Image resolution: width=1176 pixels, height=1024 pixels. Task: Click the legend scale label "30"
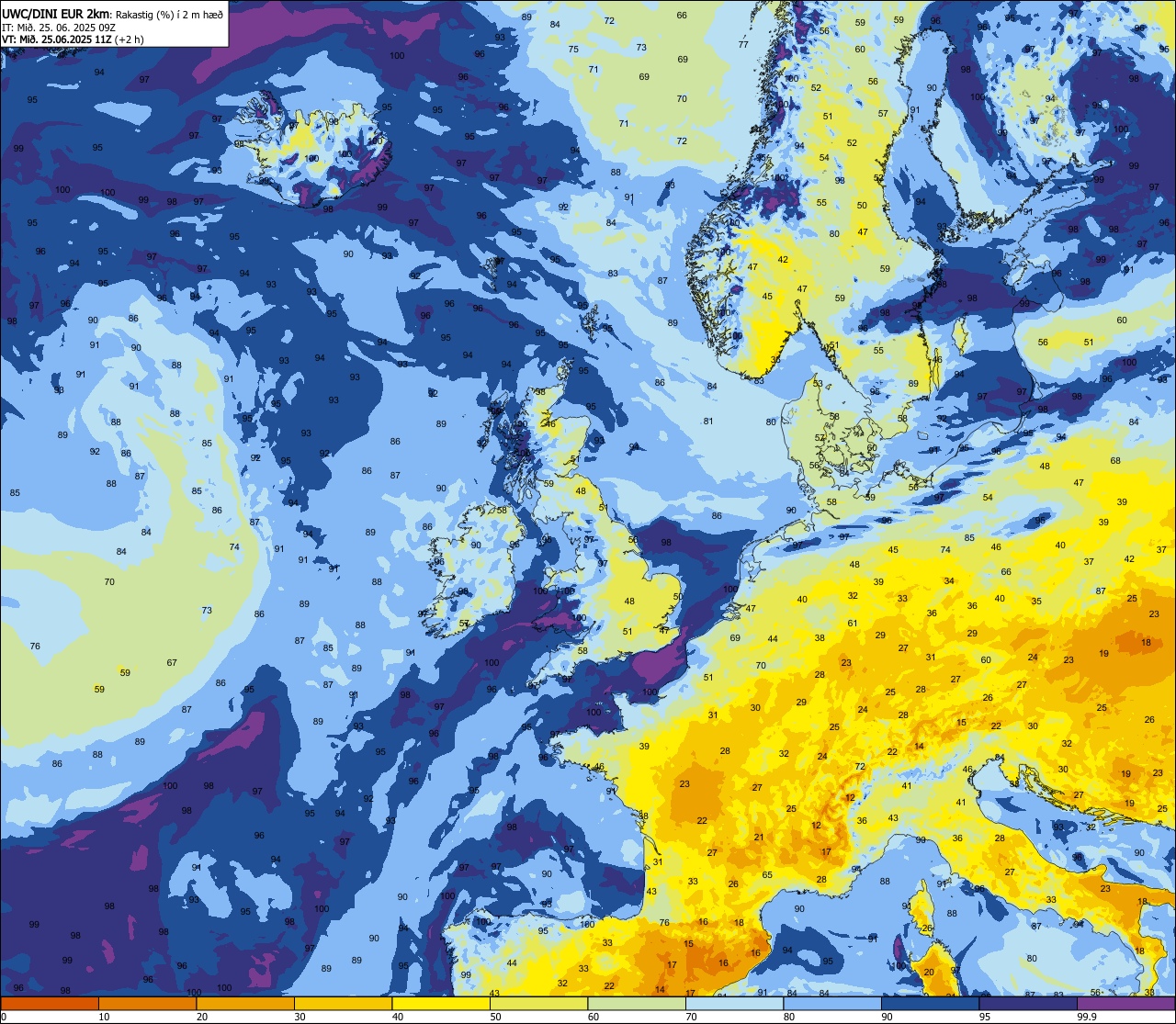300,1017
